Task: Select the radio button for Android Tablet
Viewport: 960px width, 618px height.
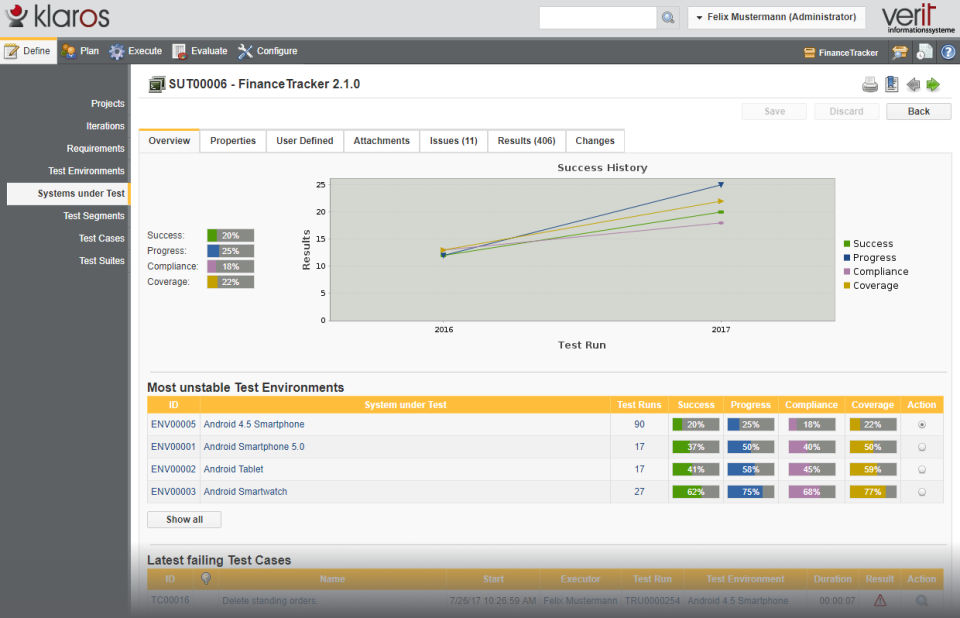Action: 921,470
